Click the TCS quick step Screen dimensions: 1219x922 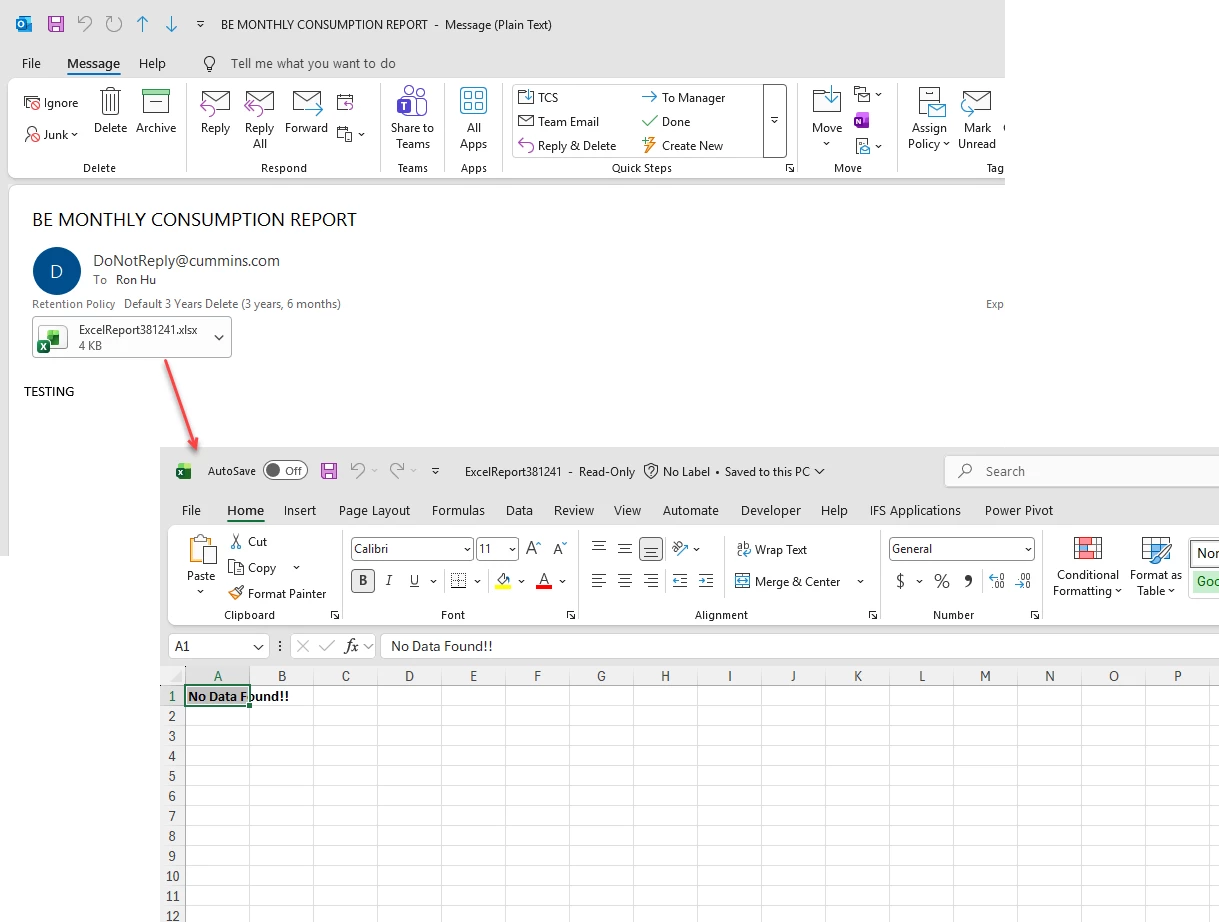click(x=538, y=97)
